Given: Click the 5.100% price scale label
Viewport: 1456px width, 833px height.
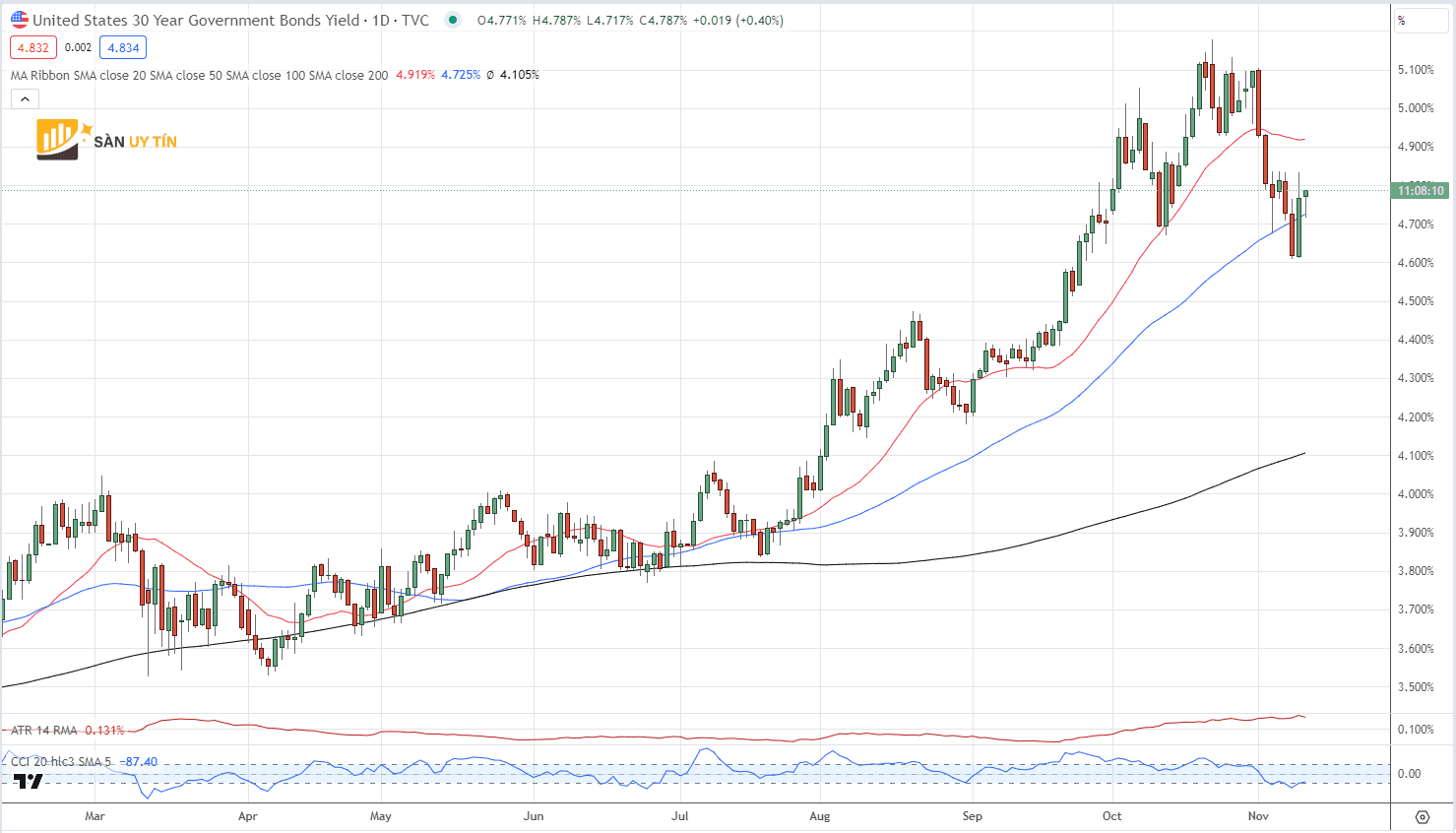Looking at the screenshot, I should [x=1416, y=70].
